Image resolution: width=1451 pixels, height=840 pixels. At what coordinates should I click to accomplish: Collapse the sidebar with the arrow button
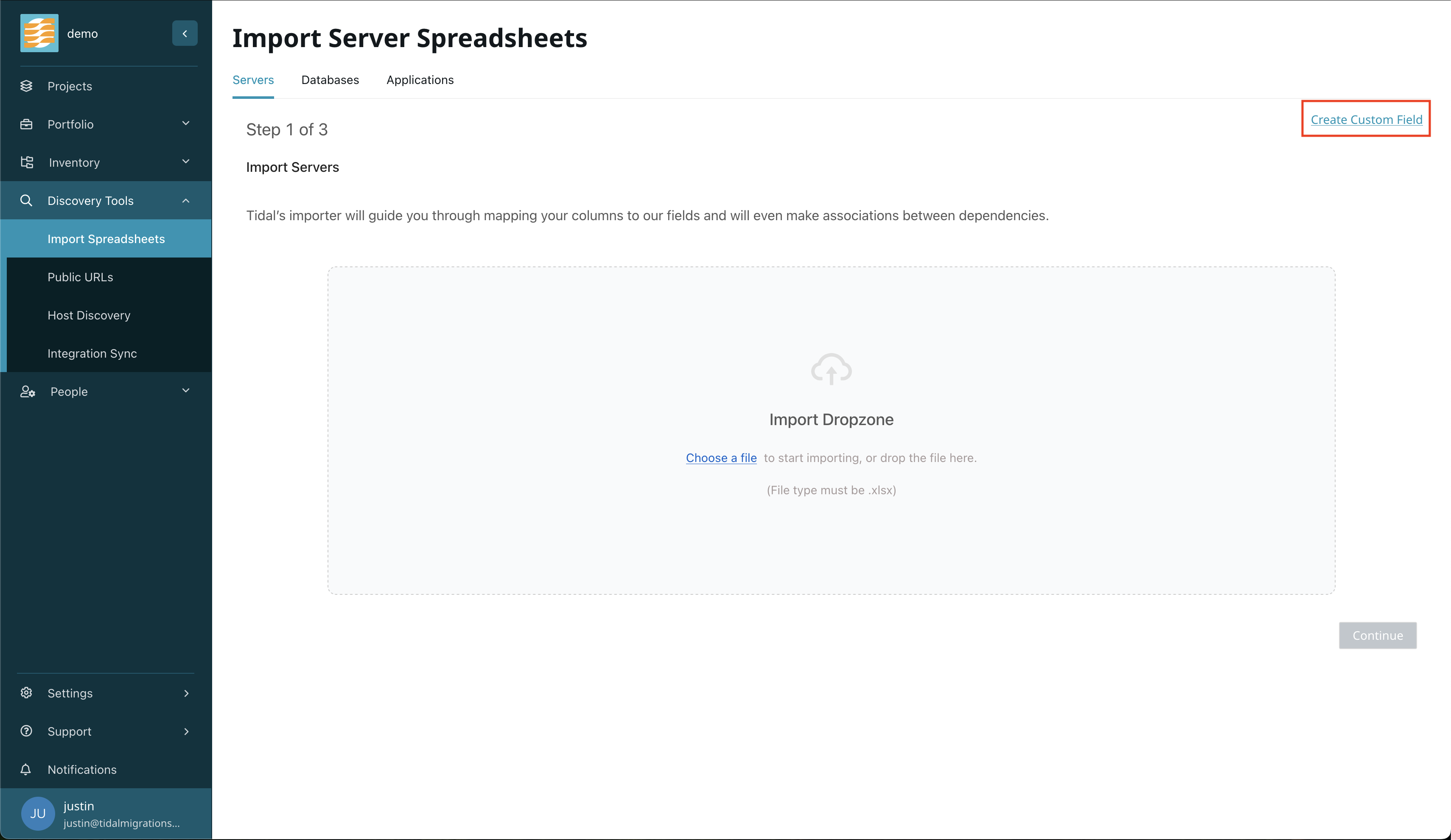click(185, 34)
